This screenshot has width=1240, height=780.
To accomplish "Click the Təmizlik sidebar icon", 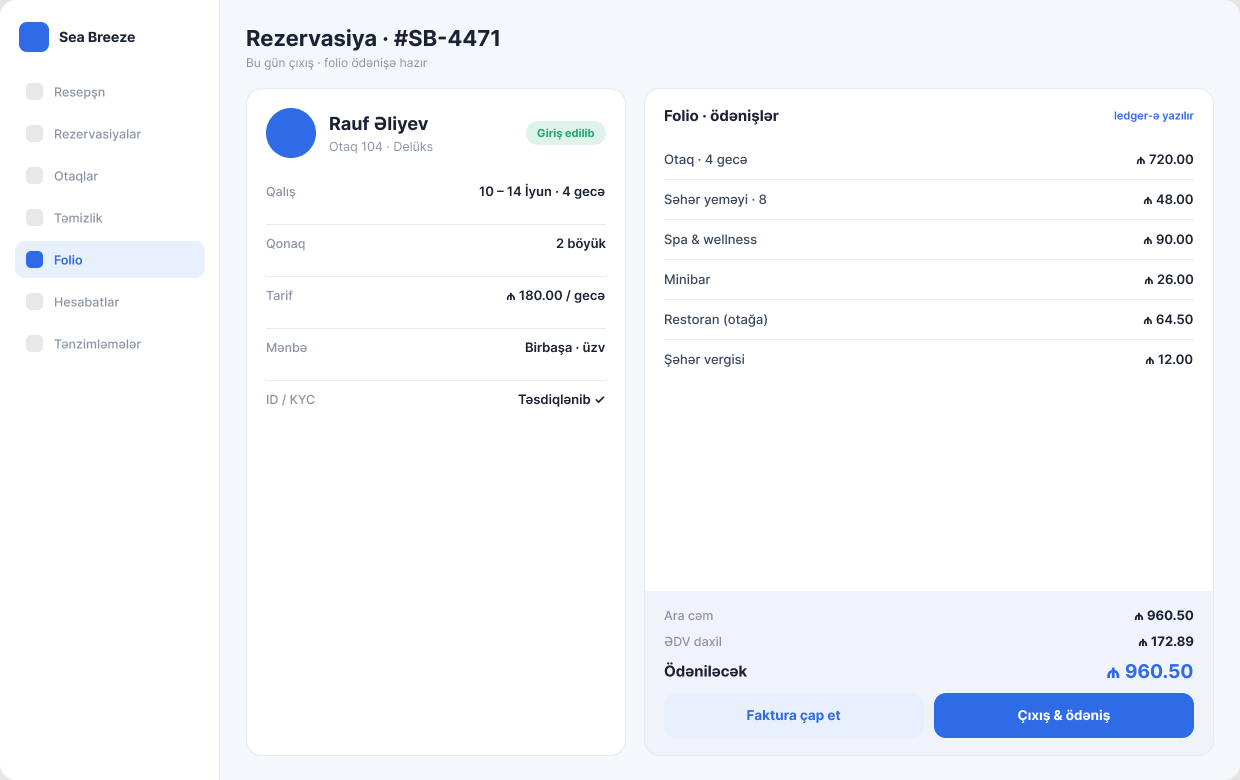I will point(34,218).
